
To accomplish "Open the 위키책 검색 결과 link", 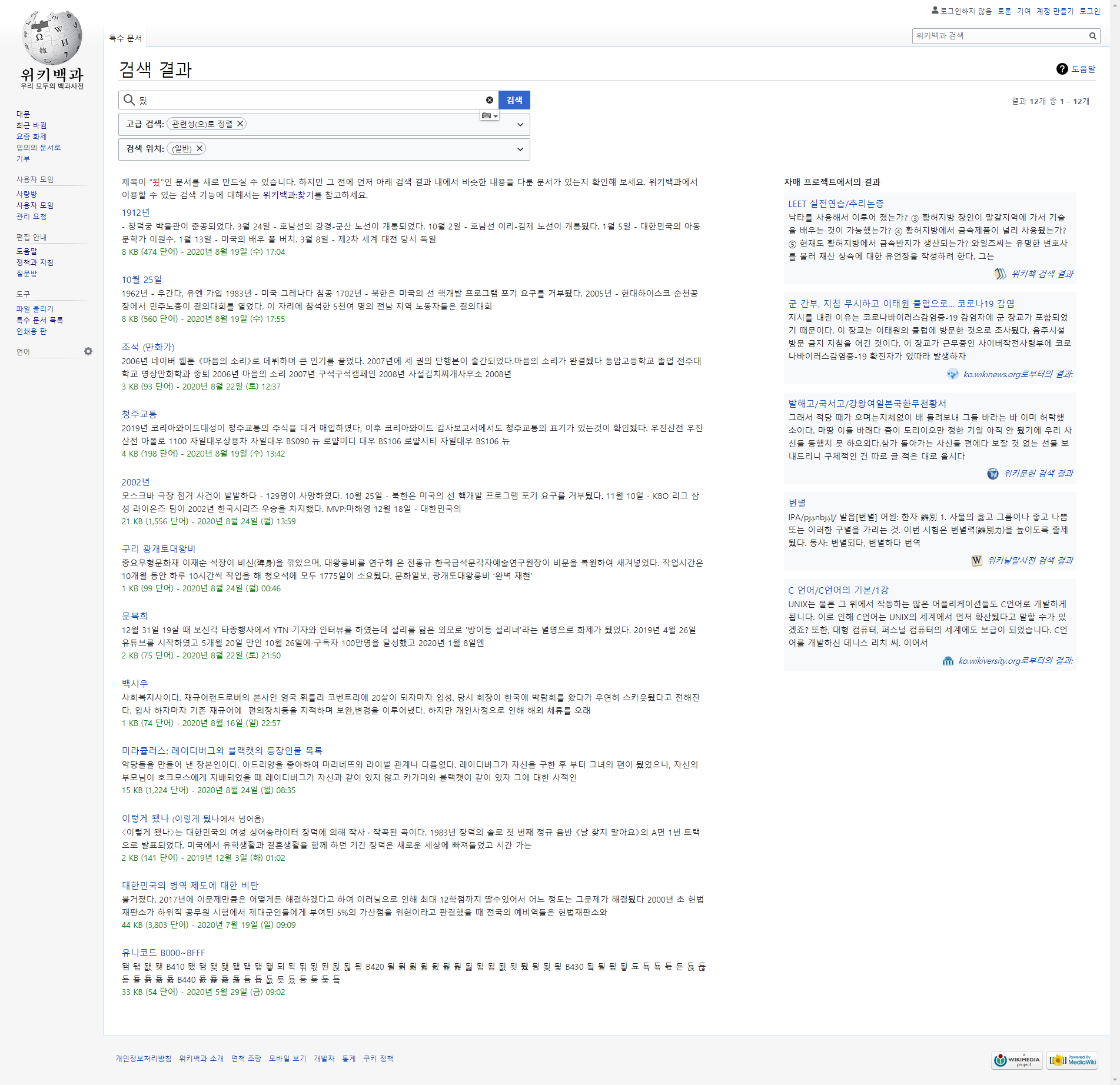I will click(x=1042, y=274).
